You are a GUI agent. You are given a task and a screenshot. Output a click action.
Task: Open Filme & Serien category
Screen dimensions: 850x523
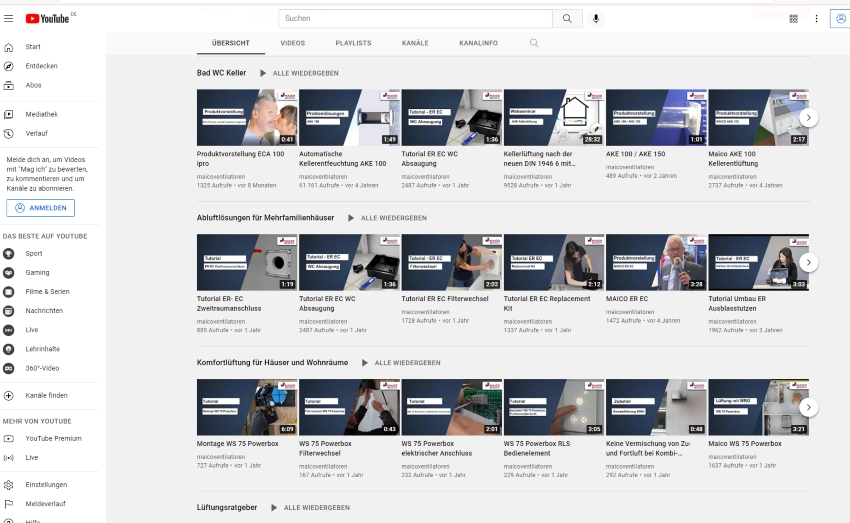pos(49,292)
